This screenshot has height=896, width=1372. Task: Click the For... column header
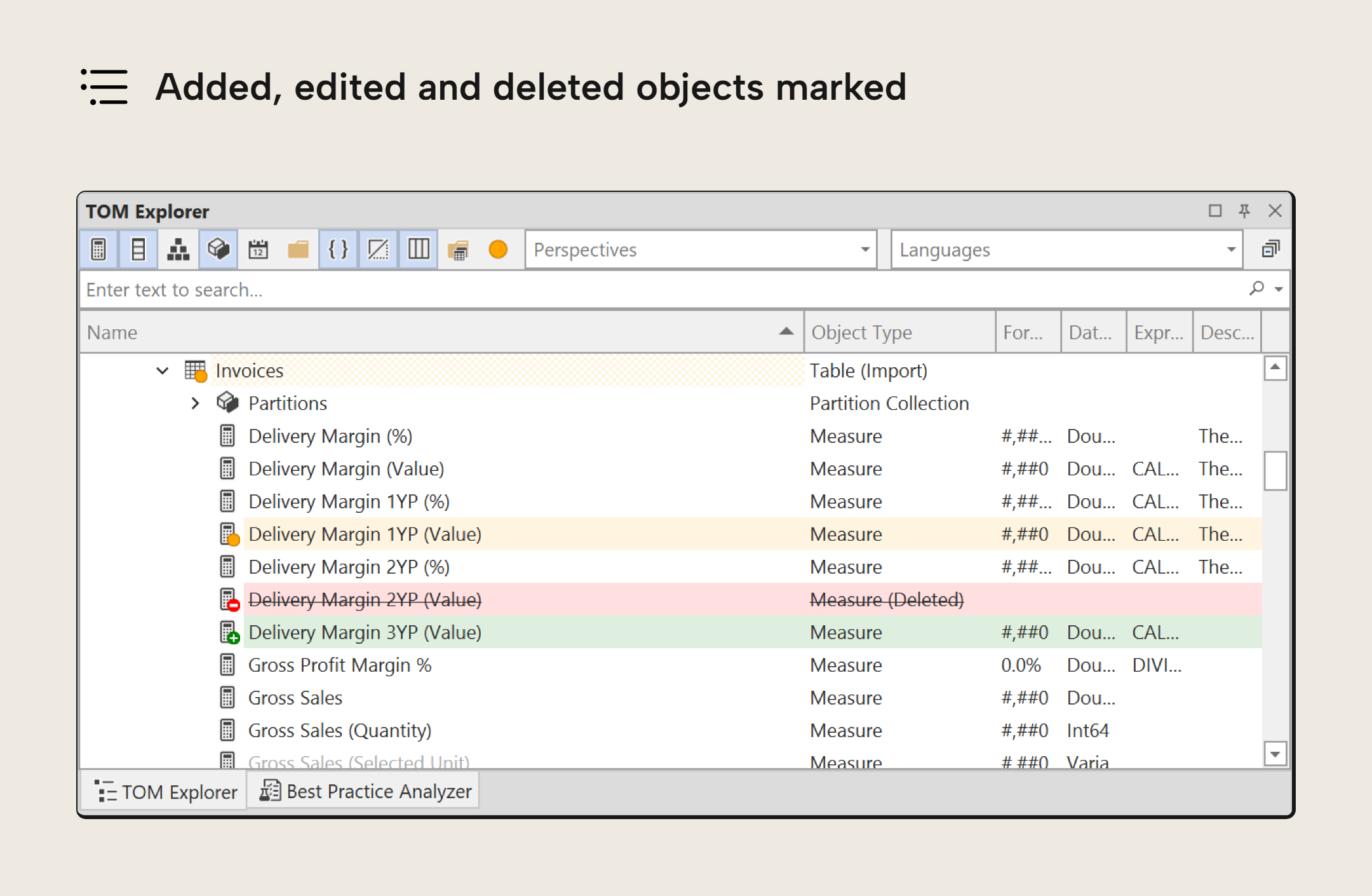[x=1028, y=332]
